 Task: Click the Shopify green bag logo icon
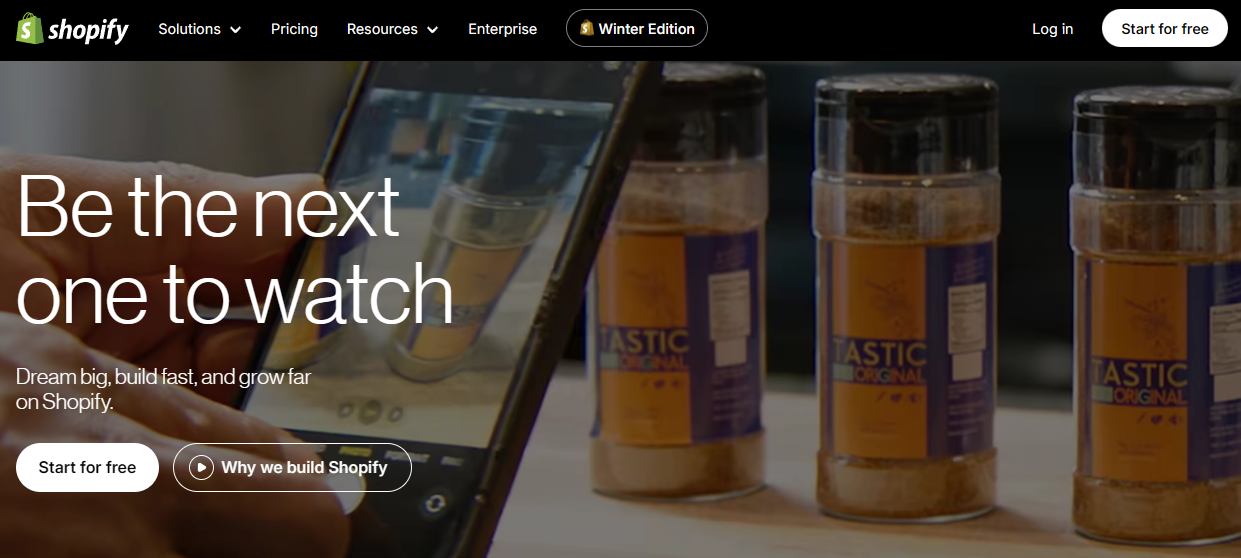tap(29, 29)
